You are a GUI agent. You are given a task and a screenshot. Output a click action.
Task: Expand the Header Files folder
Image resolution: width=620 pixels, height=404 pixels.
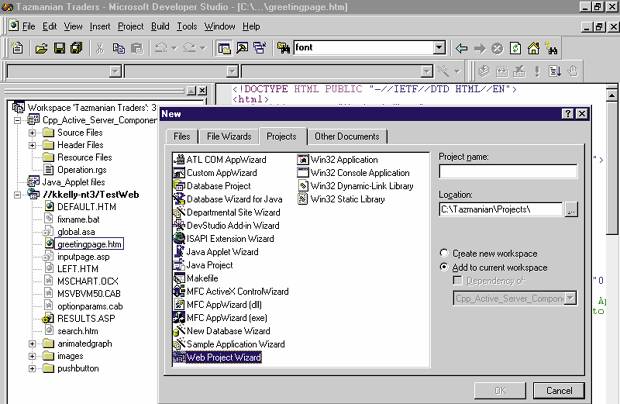click(32, 145)
